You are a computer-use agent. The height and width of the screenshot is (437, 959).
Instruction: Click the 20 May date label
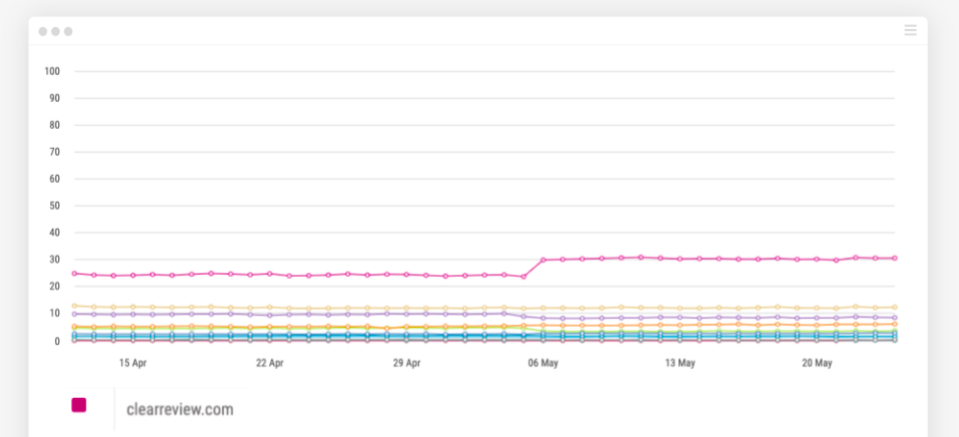coord(817,363)
